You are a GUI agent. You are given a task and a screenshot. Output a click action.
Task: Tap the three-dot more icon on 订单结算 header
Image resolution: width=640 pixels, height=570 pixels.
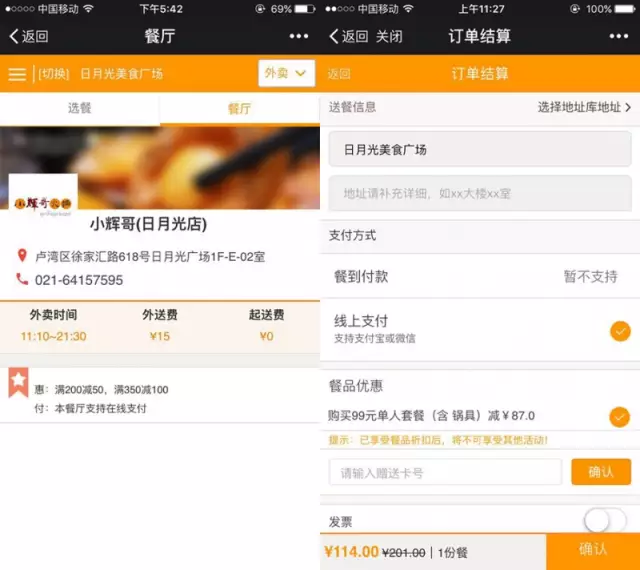click(620, 36)
